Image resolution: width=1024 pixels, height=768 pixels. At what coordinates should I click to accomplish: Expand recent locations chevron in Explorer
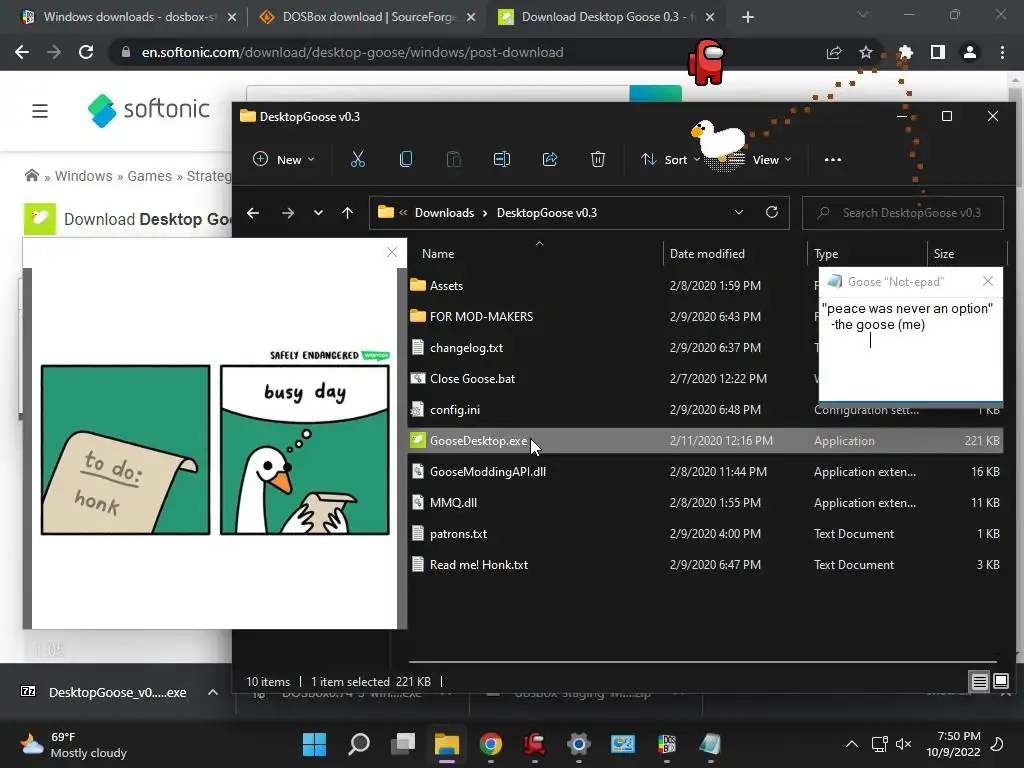pyautogui.click(x=318, y=213)
